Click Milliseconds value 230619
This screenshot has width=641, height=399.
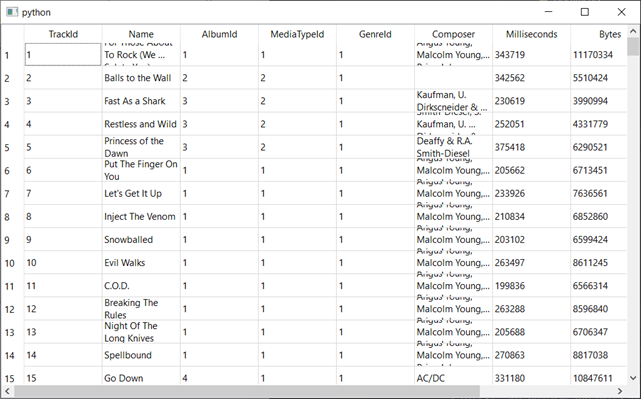tap(531, 101)
